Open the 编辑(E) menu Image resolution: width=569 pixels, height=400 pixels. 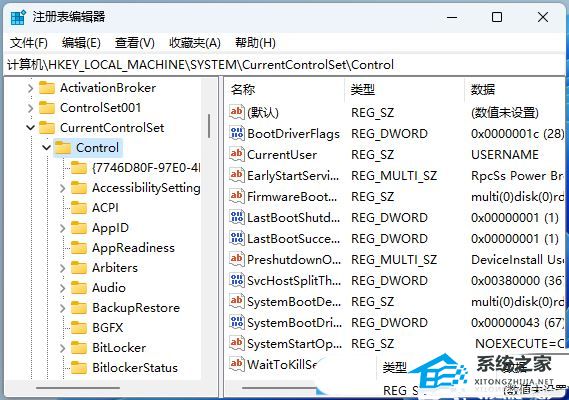(x=81, y=43)
